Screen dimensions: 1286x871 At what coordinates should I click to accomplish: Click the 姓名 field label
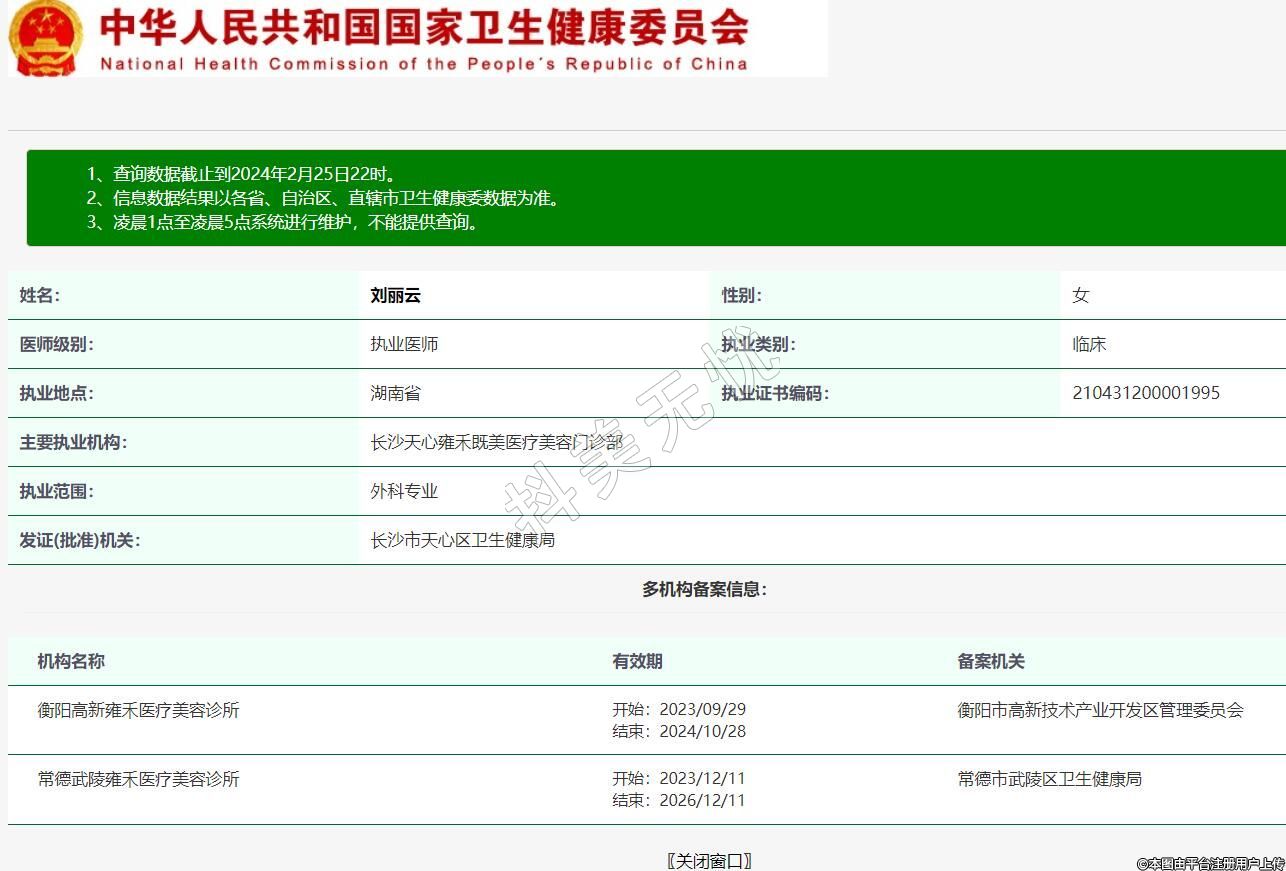(x=40, y=295)
